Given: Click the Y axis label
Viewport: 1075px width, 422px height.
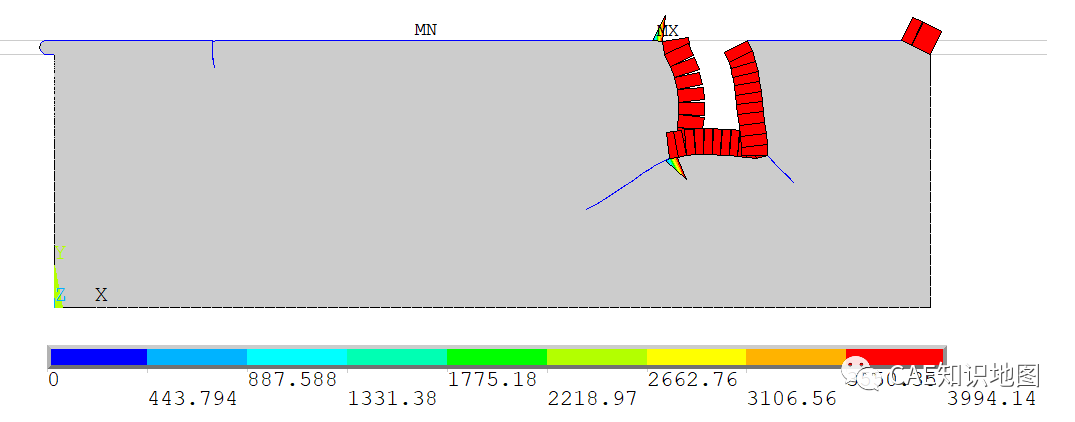Looking at the screenshot, I should click(60, 253).
